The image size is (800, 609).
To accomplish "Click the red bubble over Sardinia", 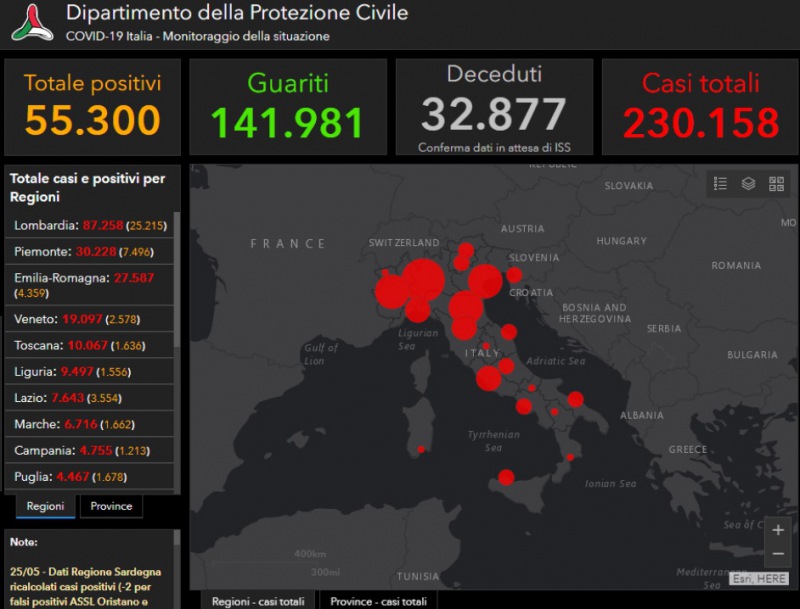I will click(421, 450).
